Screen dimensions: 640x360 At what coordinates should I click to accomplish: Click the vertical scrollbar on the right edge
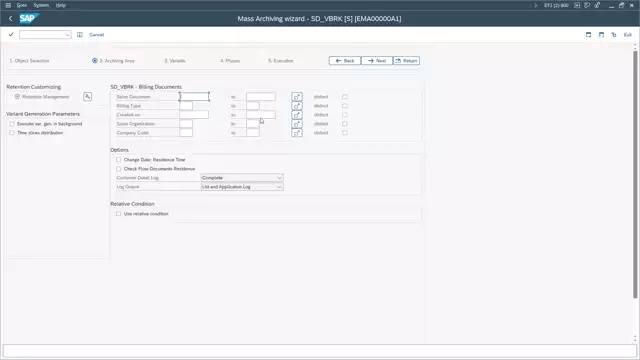coord(635,175)
